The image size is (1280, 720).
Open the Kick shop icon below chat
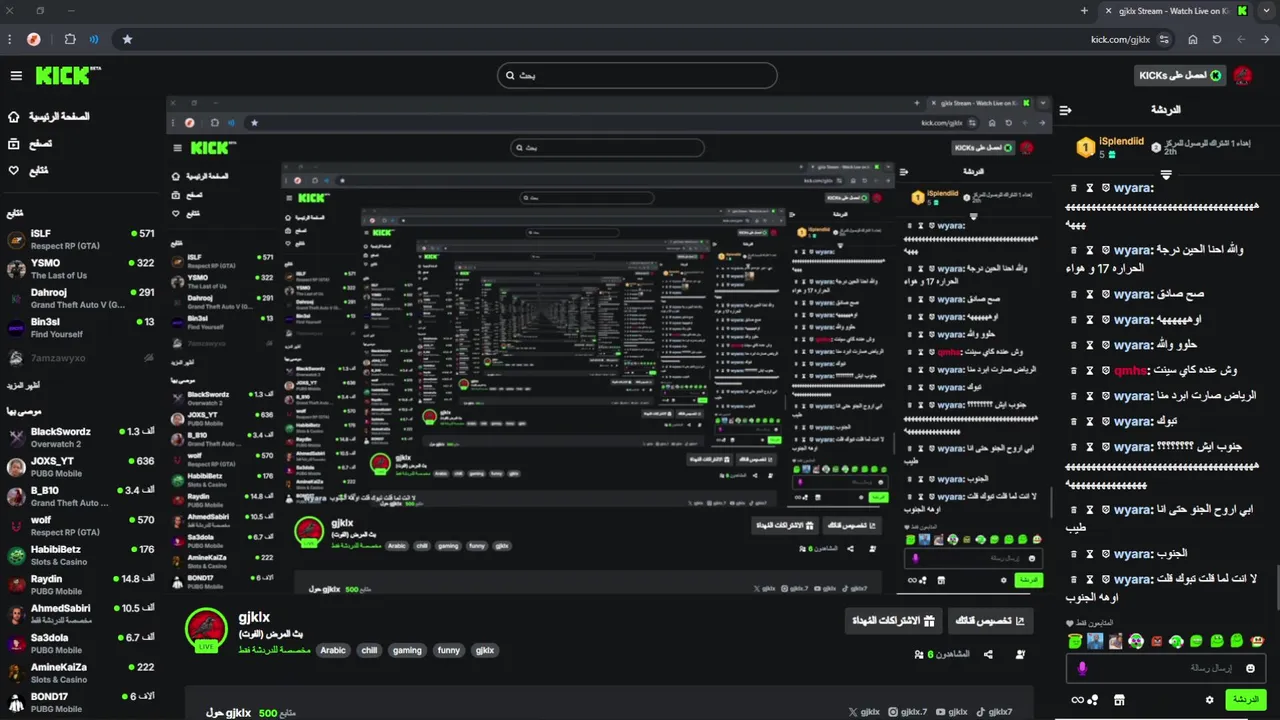[x=1119, y=700]
